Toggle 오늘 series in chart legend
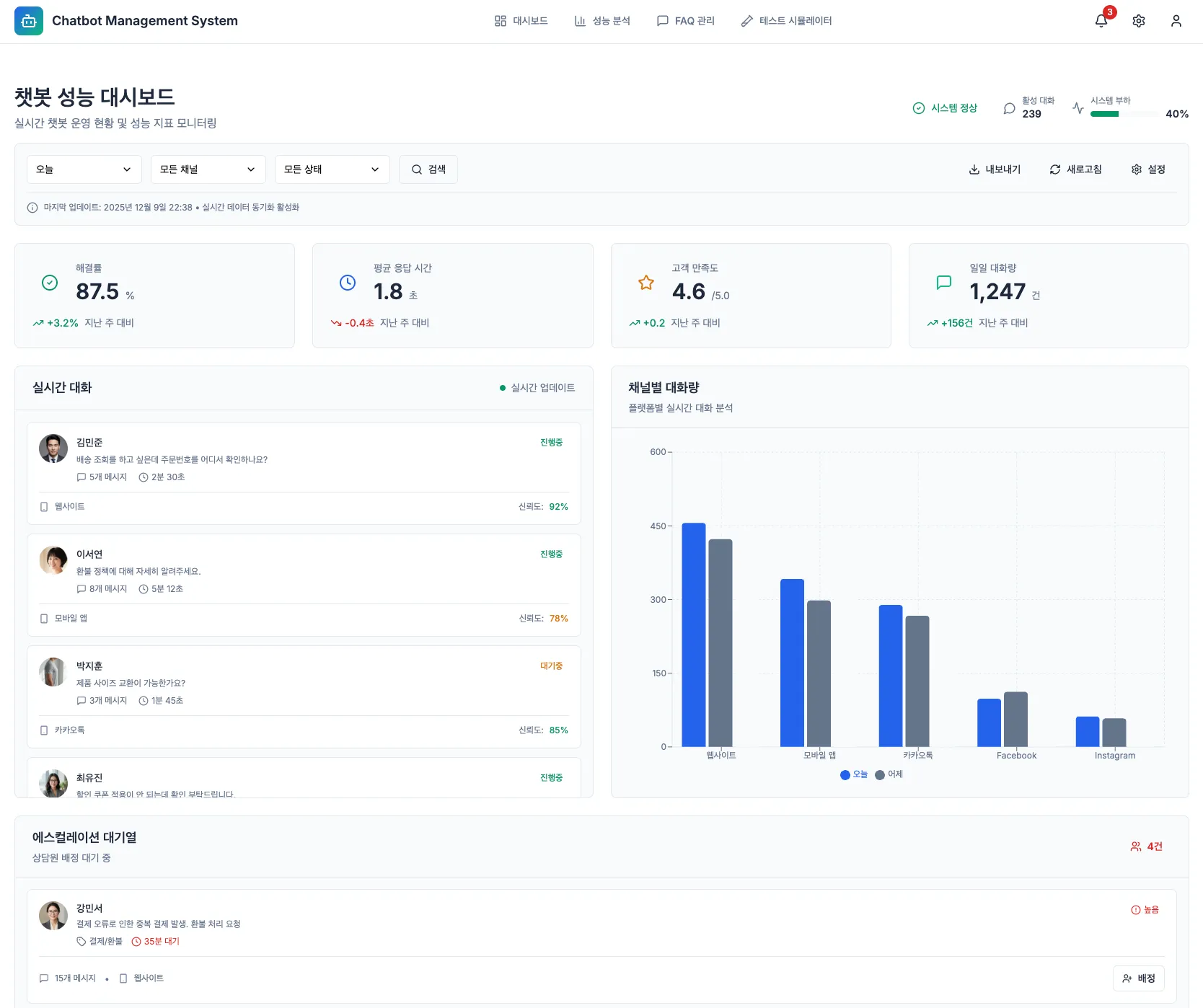The width and height of the screenshot is (1203, 1008). [x=854, y=774]
